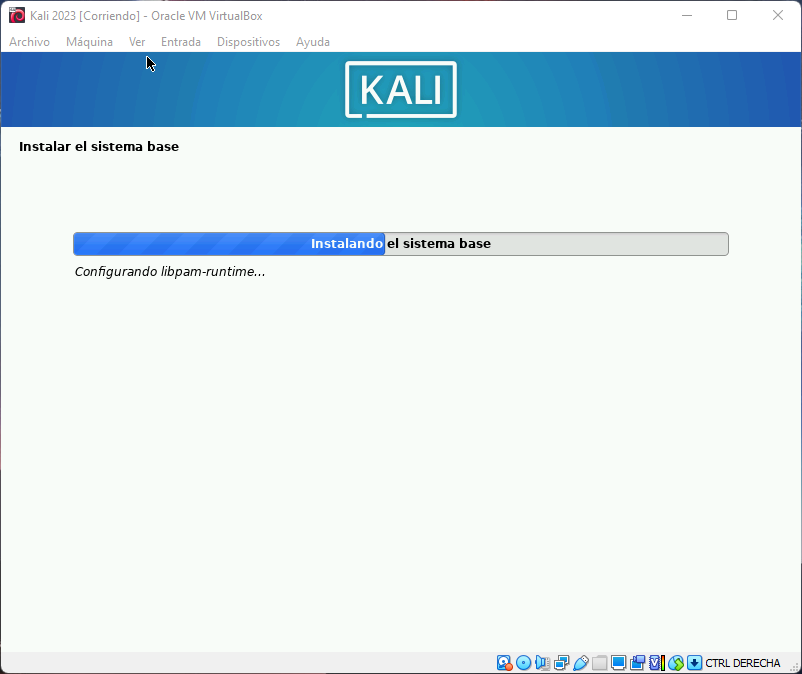Click the keyboard capture arrow icon
This screenshot has width=802, height=674.
[694, 663]
